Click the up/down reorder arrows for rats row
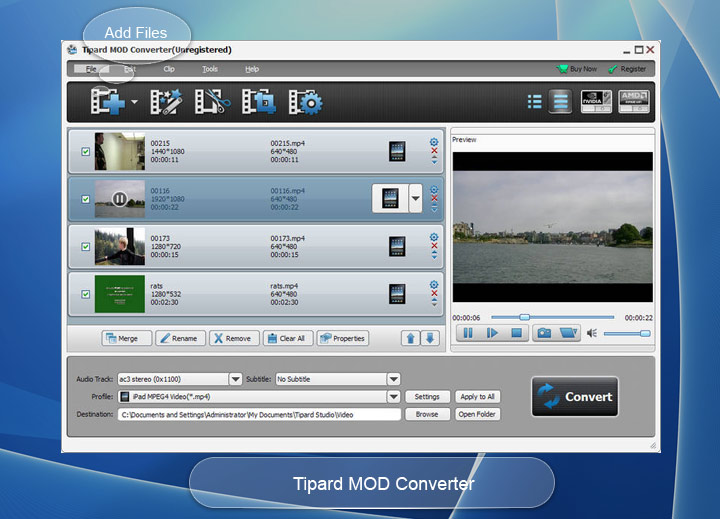This screenshot has height=519, width=720. tap(434, 302)
